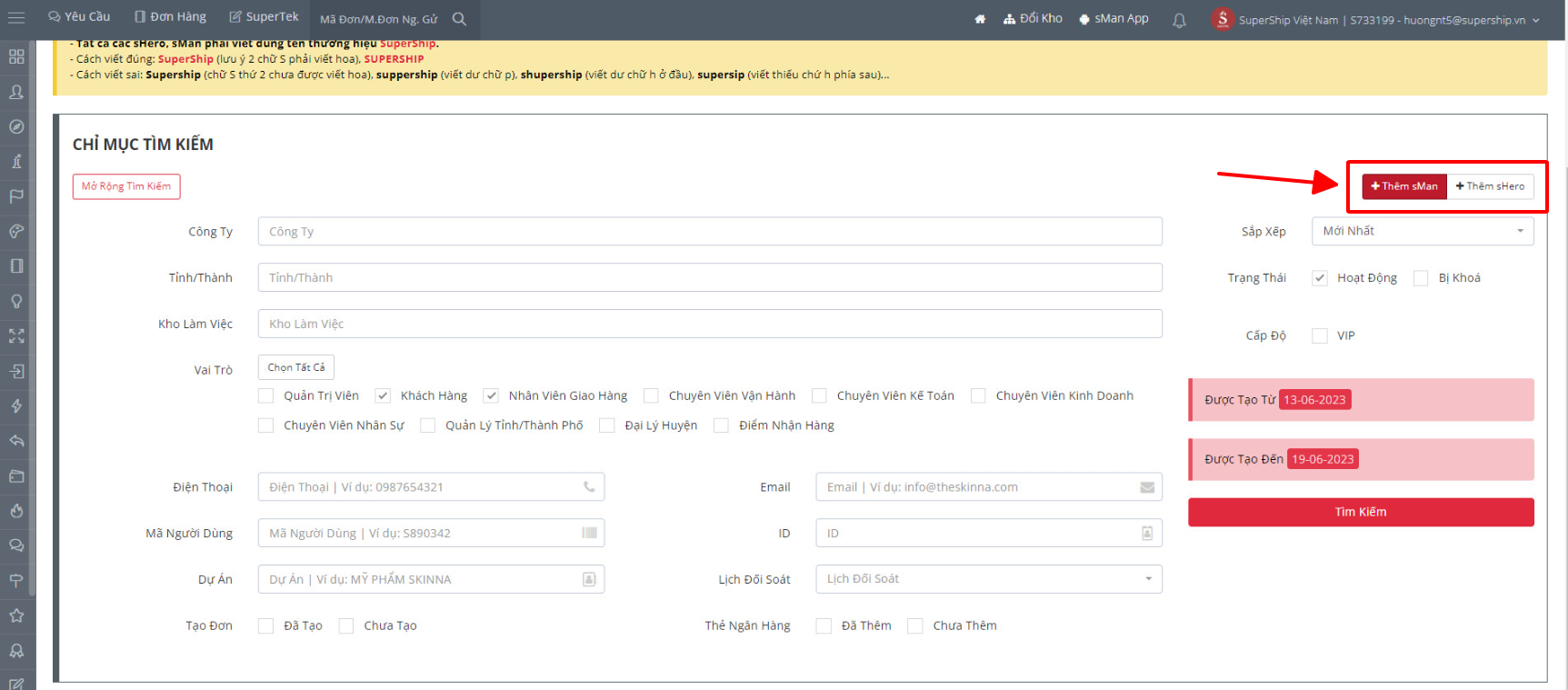Click the folder sidebar icon
Viewport: 1568px width, 690px height.
tap(16, 475)
